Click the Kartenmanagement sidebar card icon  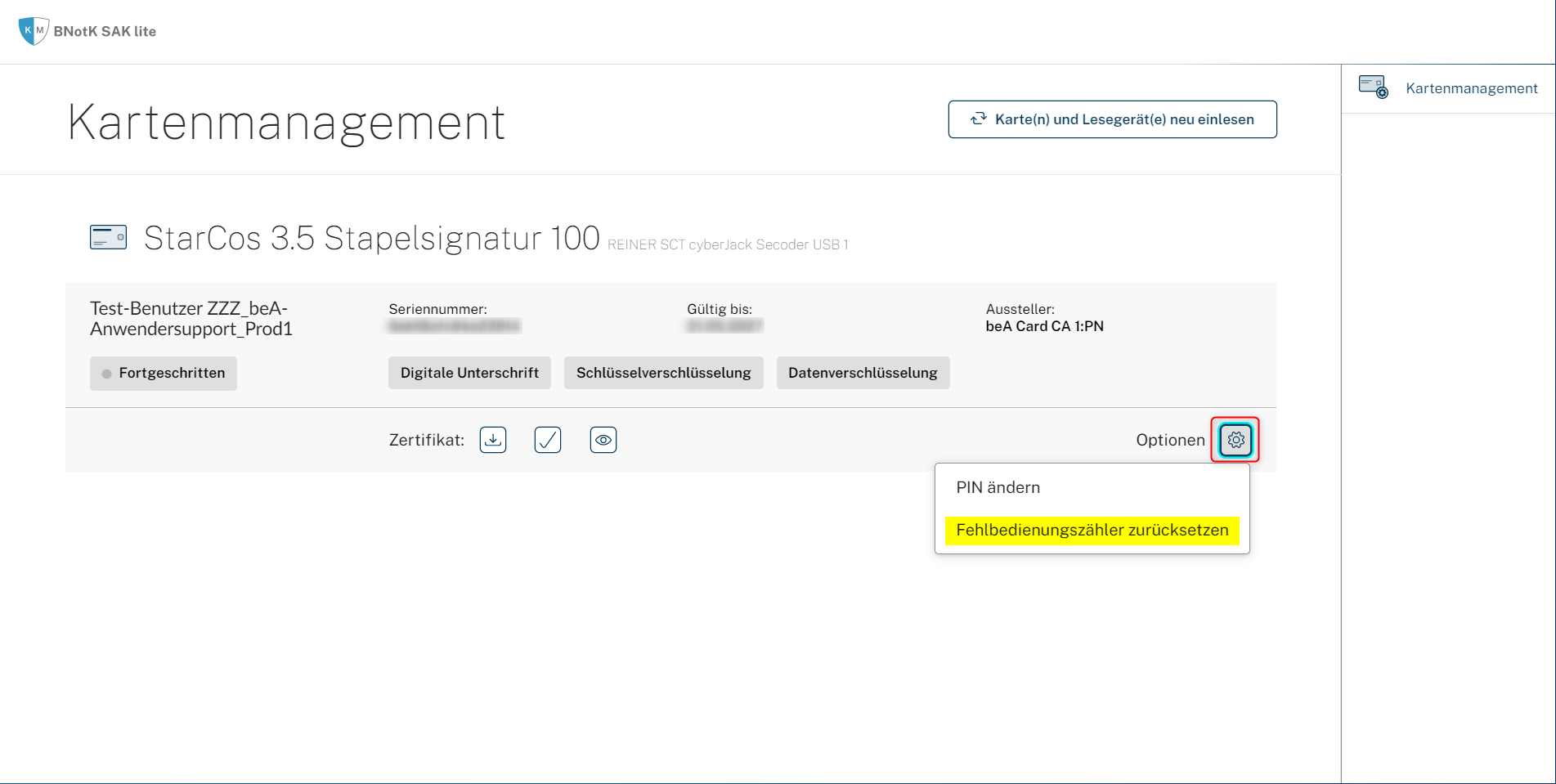(x=1374, y=87)
